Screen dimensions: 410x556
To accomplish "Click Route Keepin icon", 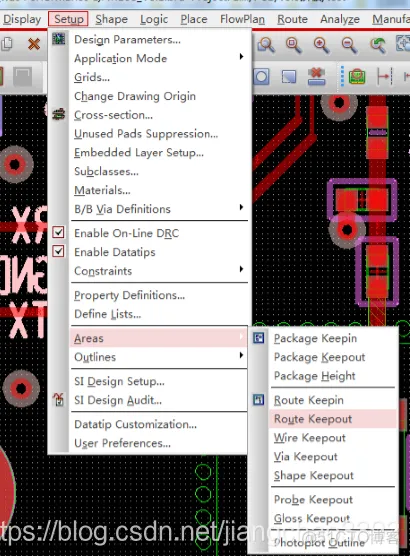I will pos(259,400).
